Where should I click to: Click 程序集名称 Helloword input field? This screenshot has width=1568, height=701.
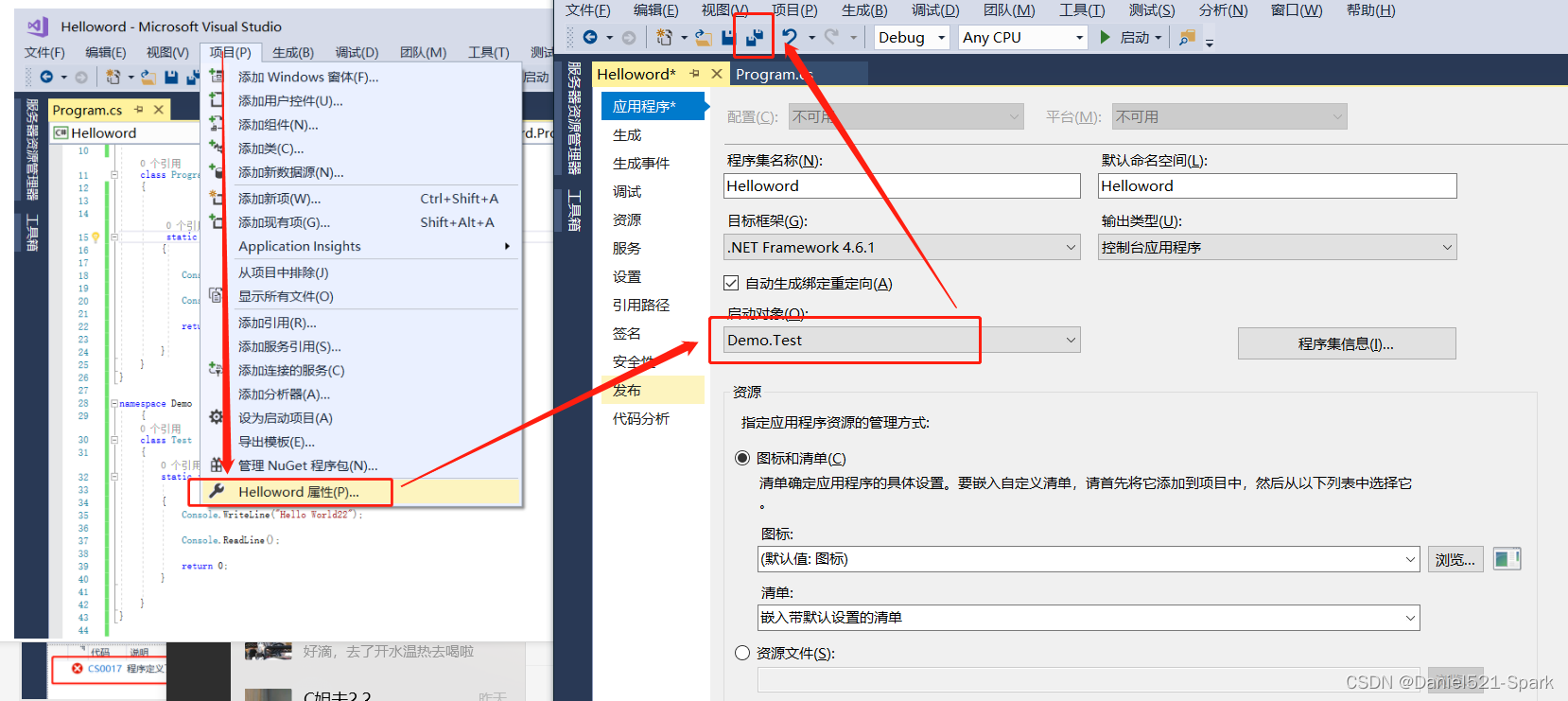coord(901,185)
